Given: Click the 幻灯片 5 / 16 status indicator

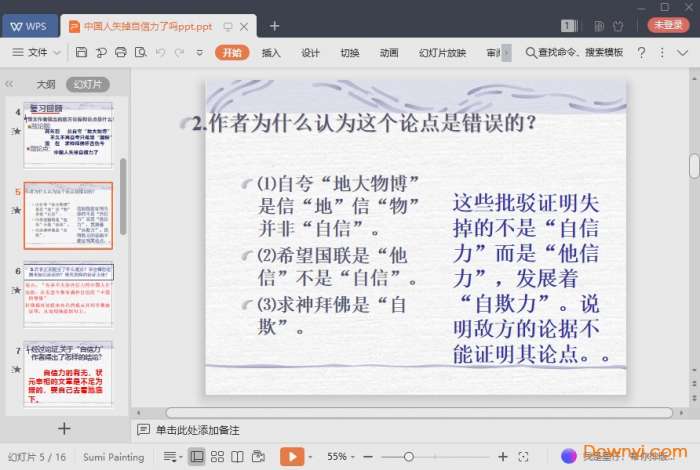Looking at the screenshot, I should point(37,457).
